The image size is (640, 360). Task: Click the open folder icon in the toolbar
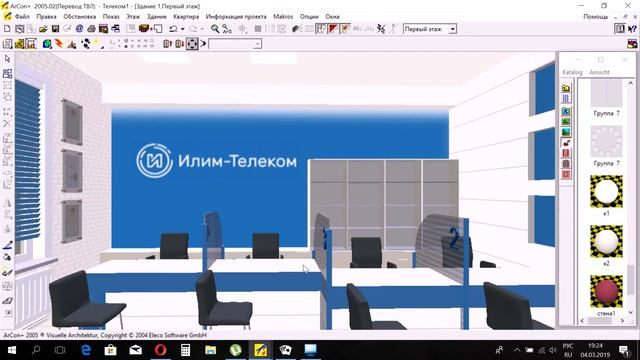(x=43, y=29)
